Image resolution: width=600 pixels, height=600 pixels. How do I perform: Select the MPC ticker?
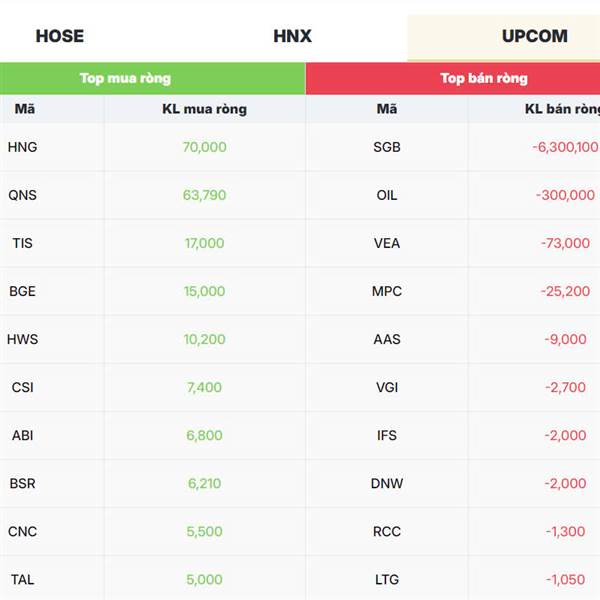click(387, 291)
